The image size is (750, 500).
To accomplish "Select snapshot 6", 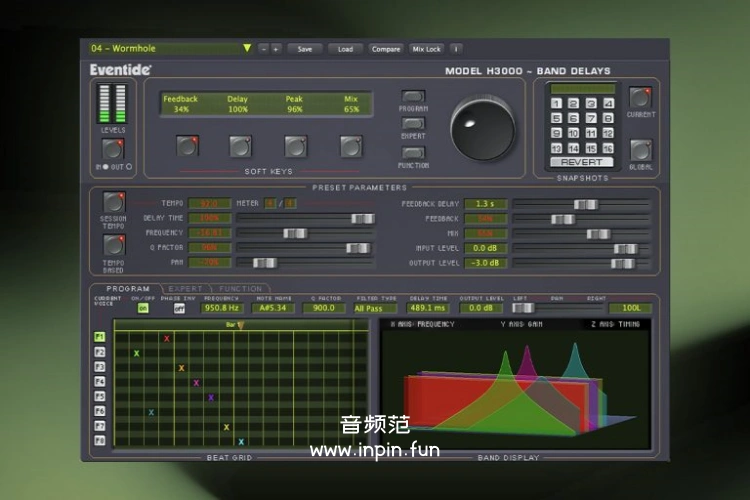I will pyautogui.click(x=573, y=118).
